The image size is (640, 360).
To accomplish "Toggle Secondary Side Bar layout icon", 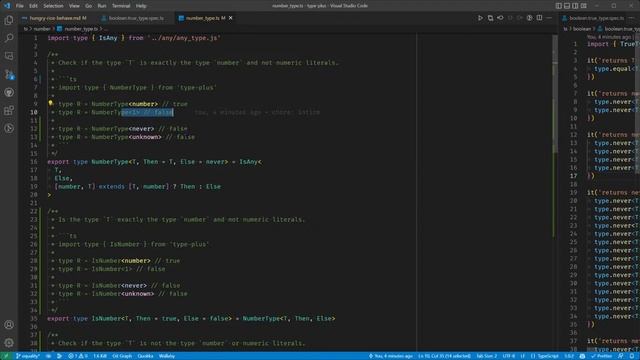I will 575,6.
